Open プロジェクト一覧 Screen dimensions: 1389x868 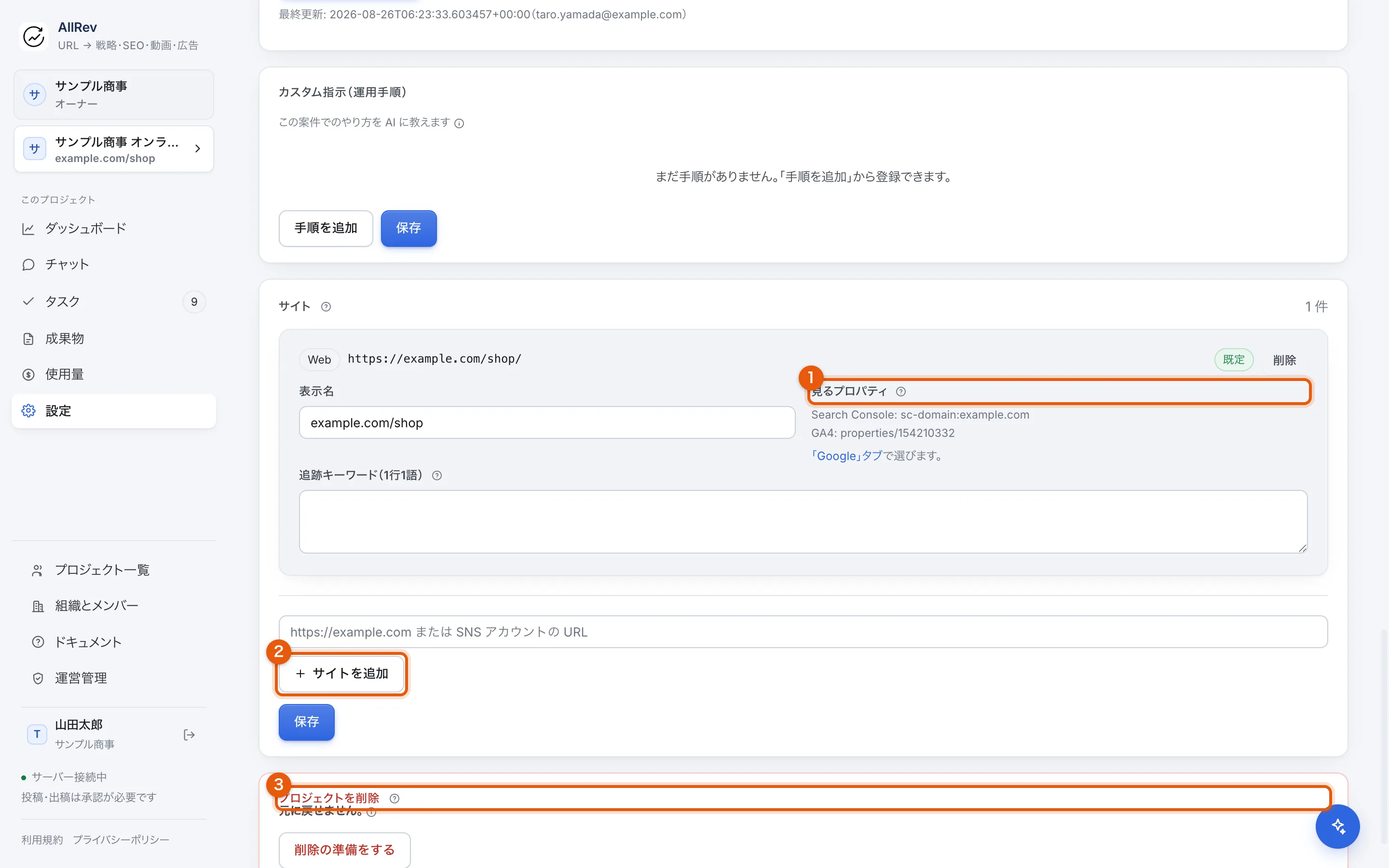[114, 570]
